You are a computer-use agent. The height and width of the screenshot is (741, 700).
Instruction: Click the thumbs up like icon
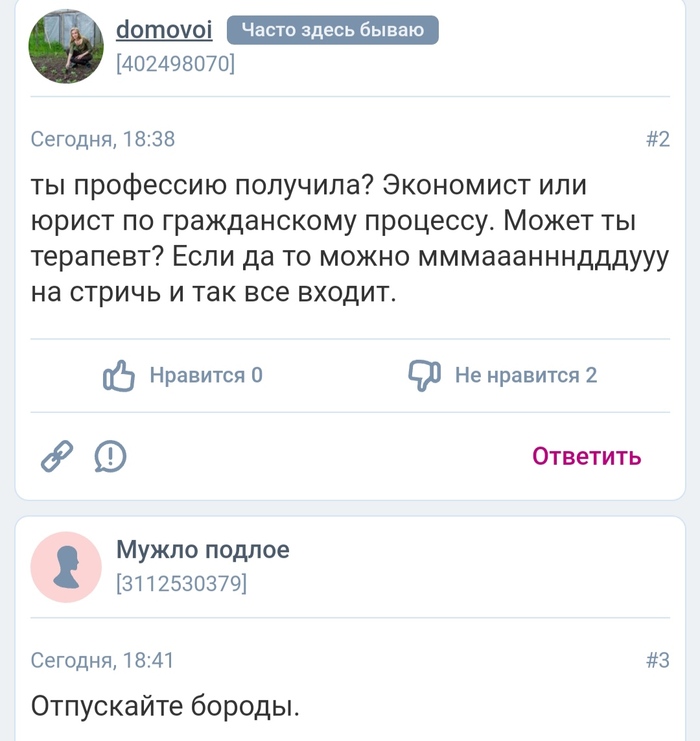click(119, 376)
